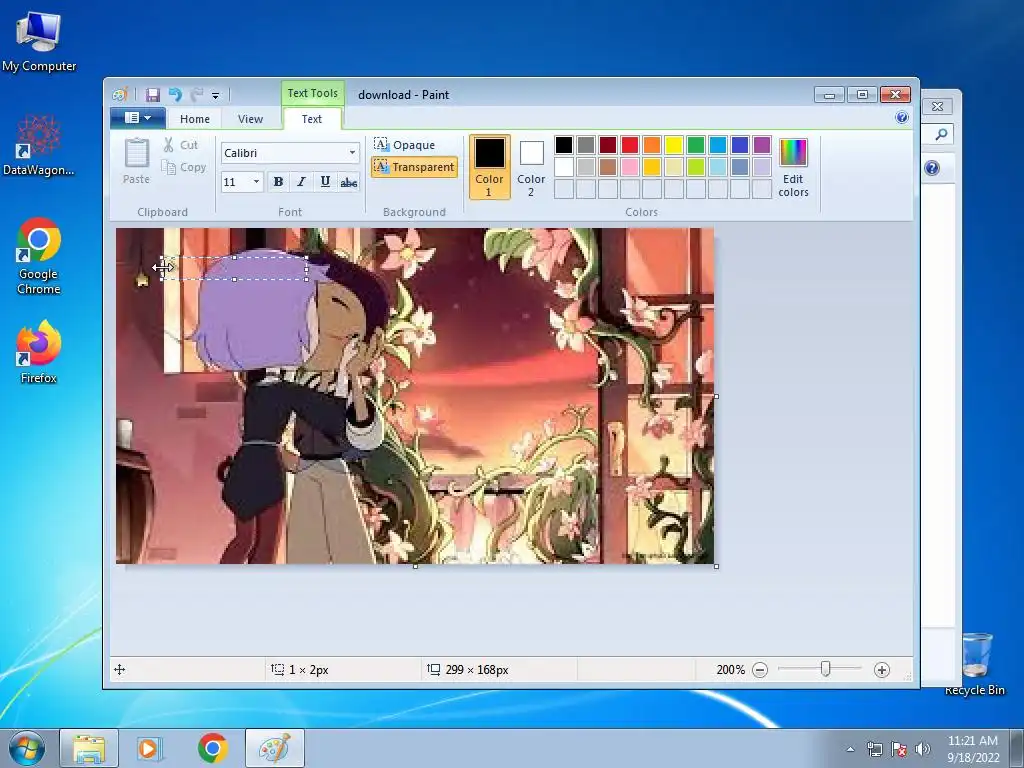
Task: Launch Windows Media Player from taskbar
Action: (150, 748)
